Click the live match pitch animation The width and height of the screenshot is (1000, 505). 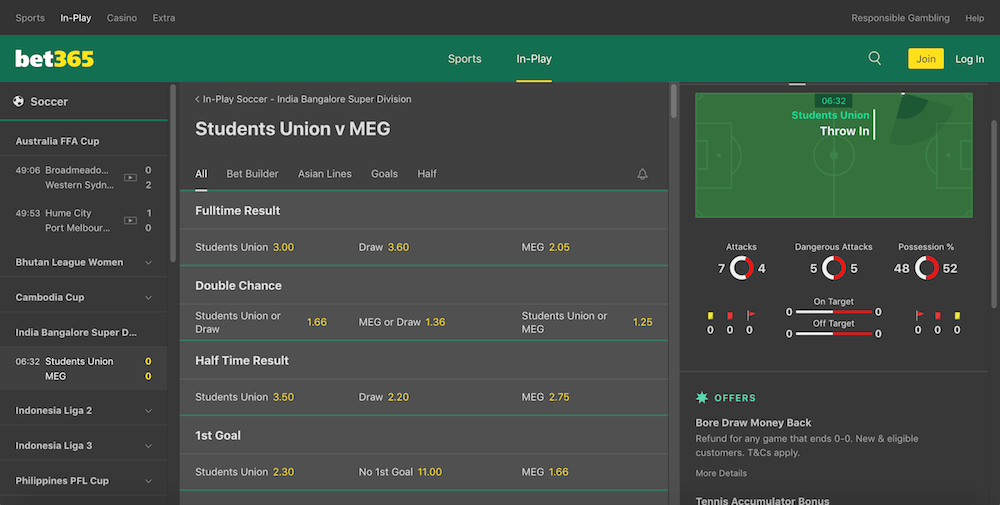834,155
